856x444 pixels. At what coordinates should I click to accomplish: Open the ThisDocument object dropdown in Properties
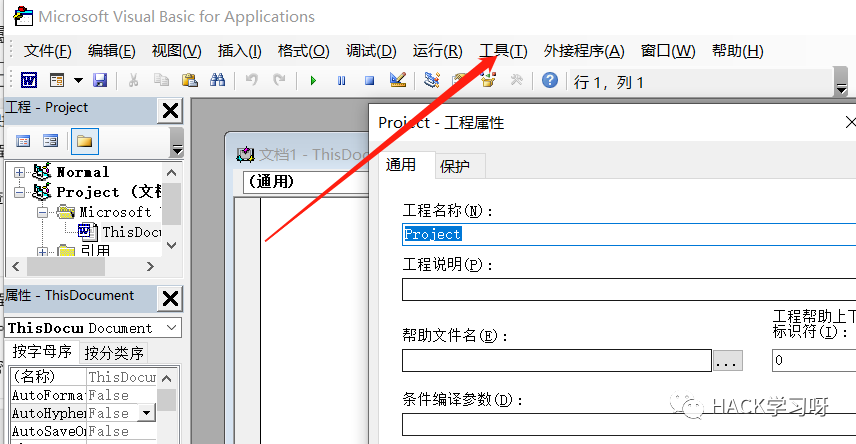tap(171, 328)
